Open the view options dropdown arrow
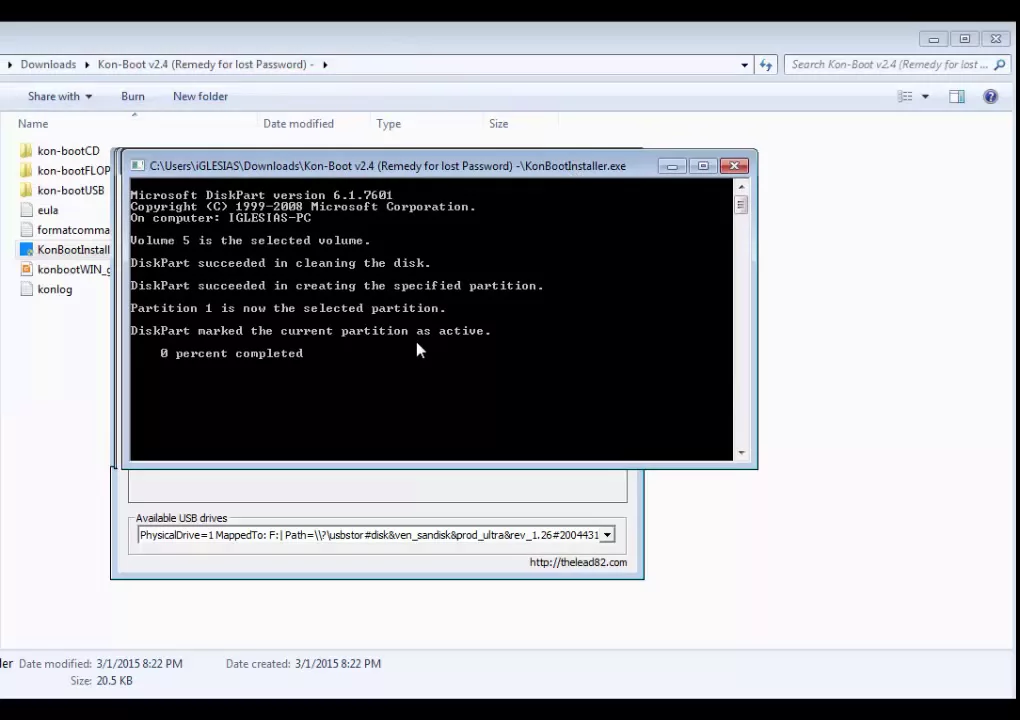This screenshot has width=1020, height=720. click(x=925, y=97)
